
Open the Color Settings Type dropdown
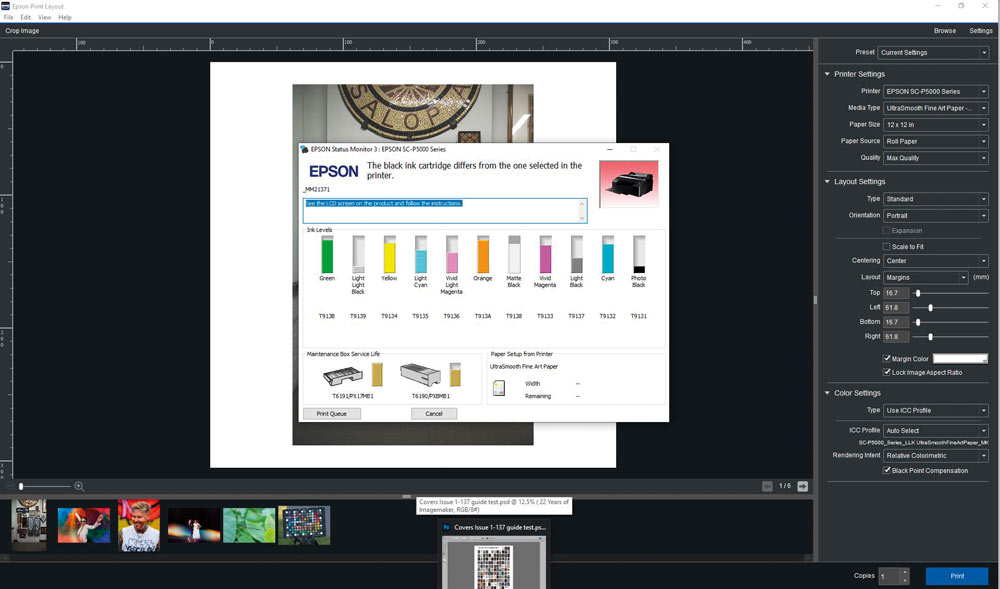[x=936, y=411]
